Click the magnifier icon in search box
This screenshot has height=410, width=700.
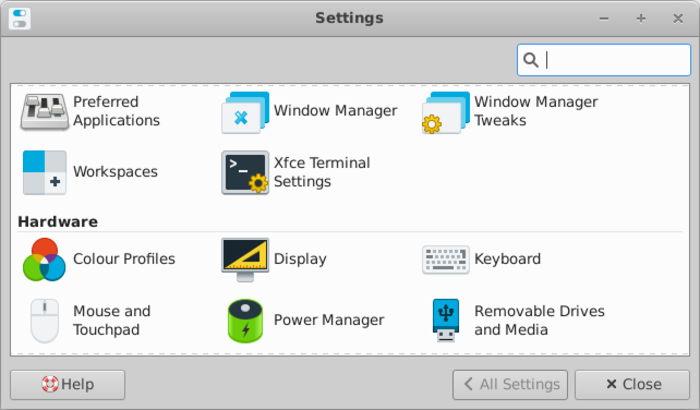tap(532, 60)
